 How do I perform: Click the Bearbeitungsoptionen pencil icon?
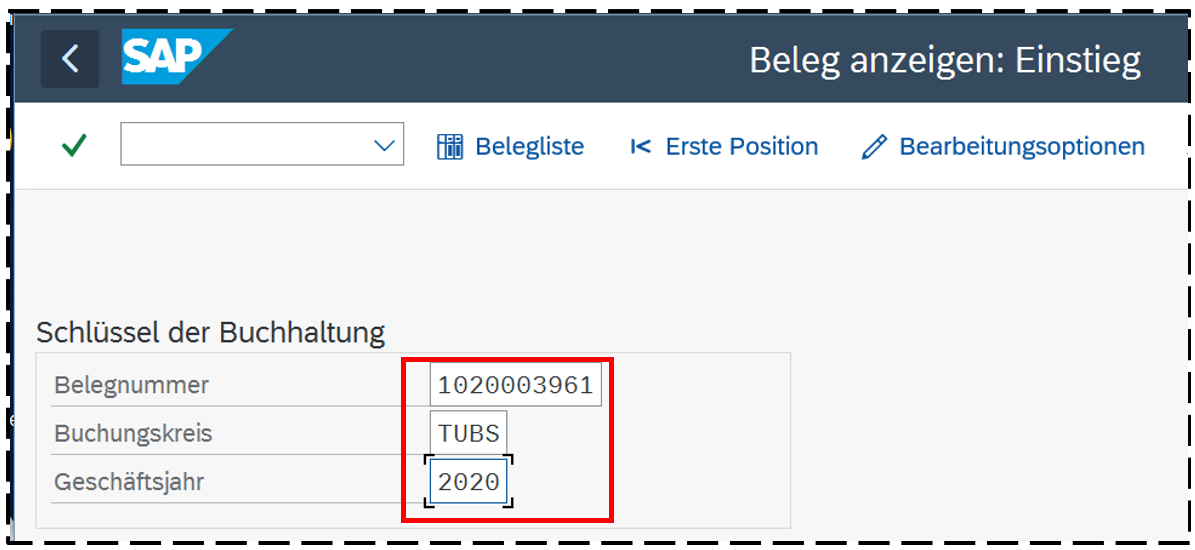874,147
